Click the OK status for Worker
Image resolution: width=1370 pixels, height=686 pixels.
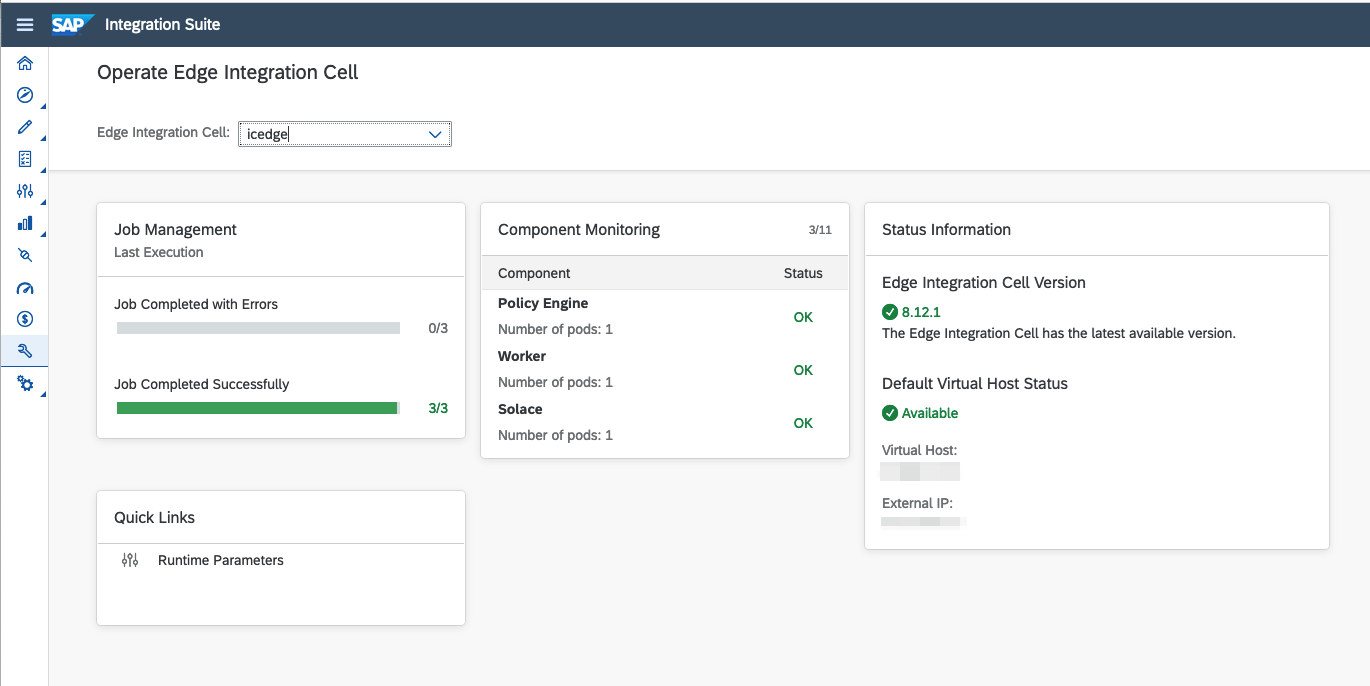(803, 370)
